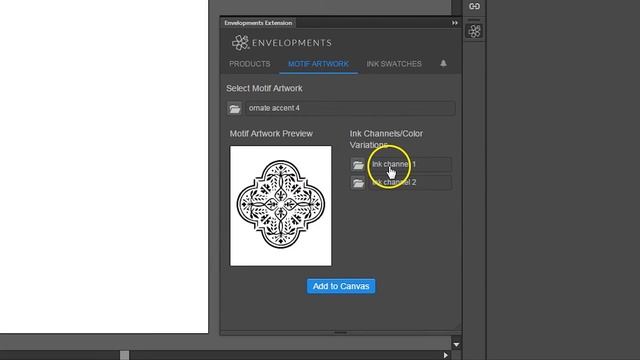The width and height of the screenshot is (640, 360).
Task: Click the vertical scrollbar down arrow
Action: [x=456, y=345]
